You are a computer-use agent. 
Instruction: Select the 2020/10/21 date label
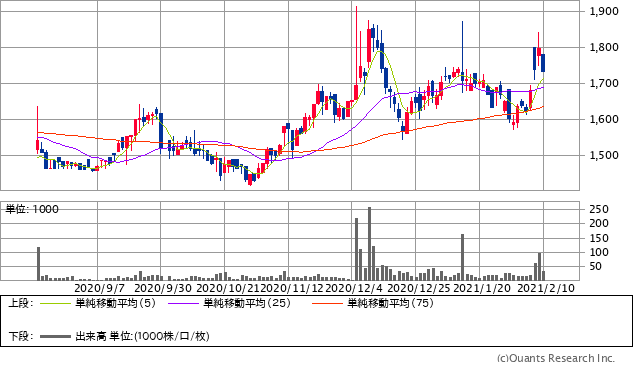(228, 288)
